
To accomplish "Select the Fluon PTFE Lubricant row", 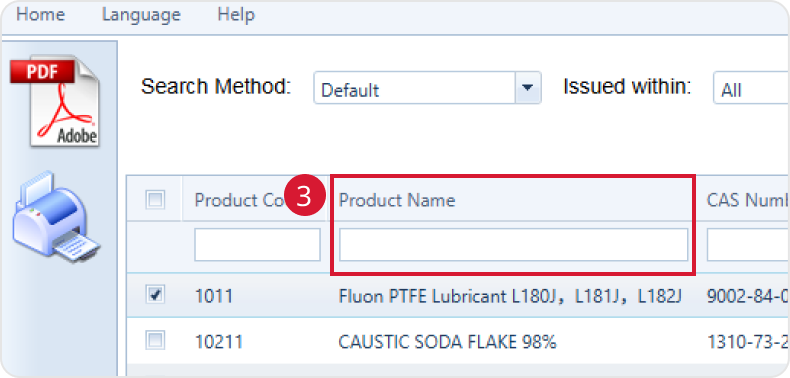I will 457,295.
